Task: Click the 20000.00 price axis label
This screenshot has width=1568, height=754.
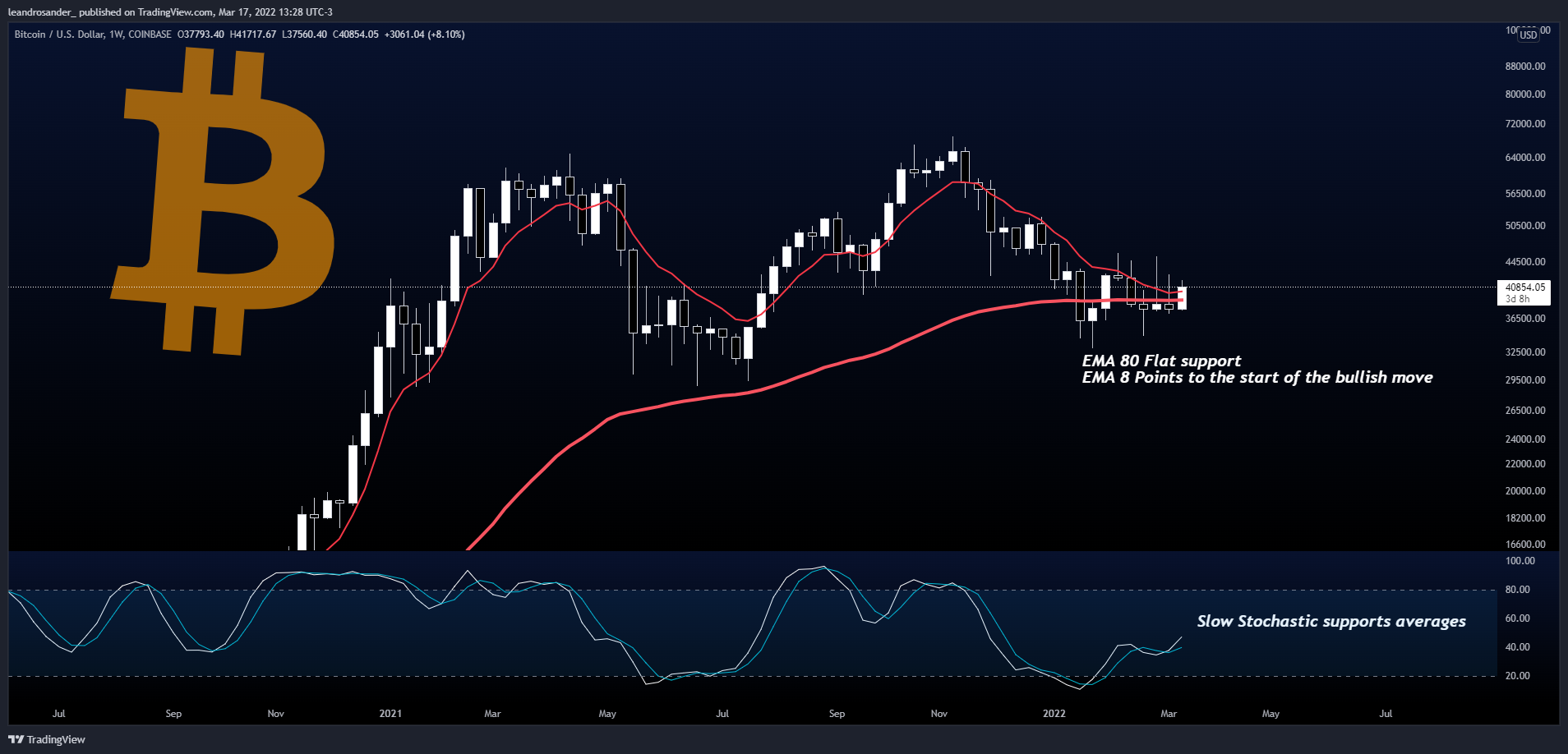Action: click(x=1525, y=491)
